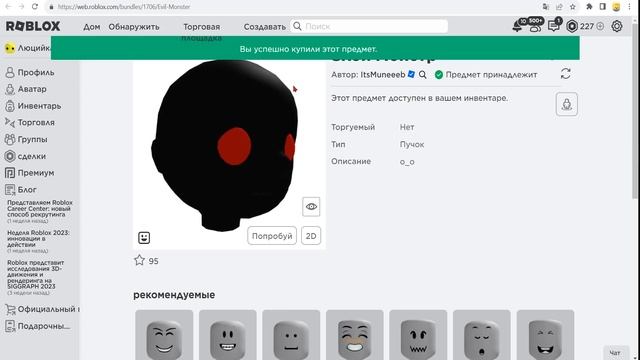Open the Чат panel at bottom right
Image resolution: width=640 pixels, height=360 pixels.
tap(615, 353)
